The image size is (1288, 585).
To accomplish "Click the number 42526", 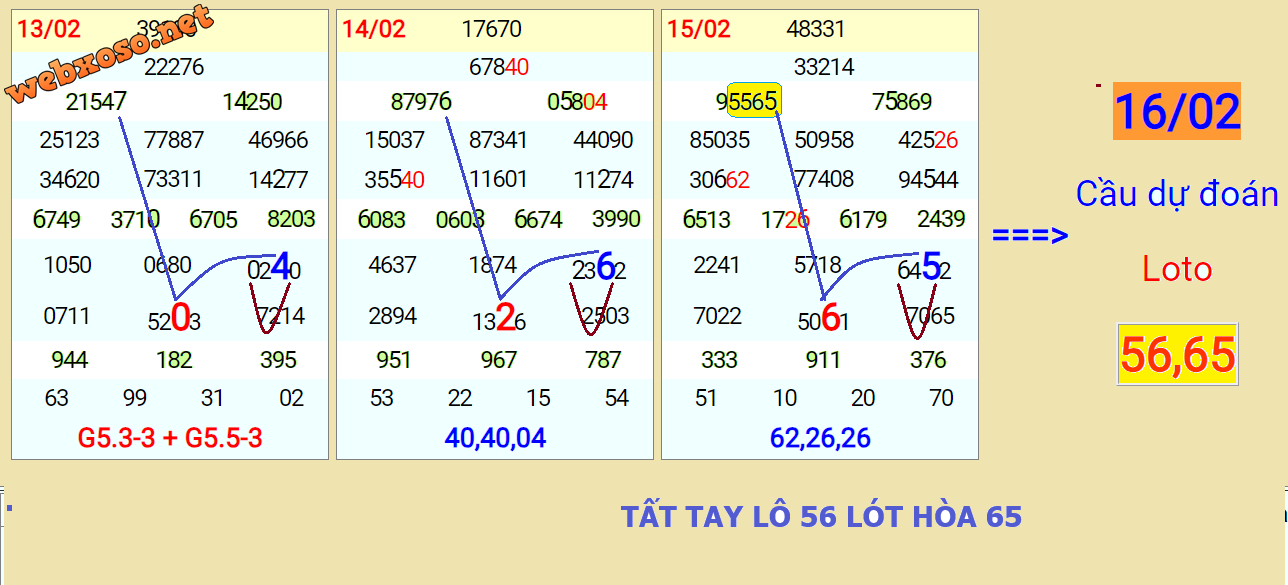I will click(928, 139).
